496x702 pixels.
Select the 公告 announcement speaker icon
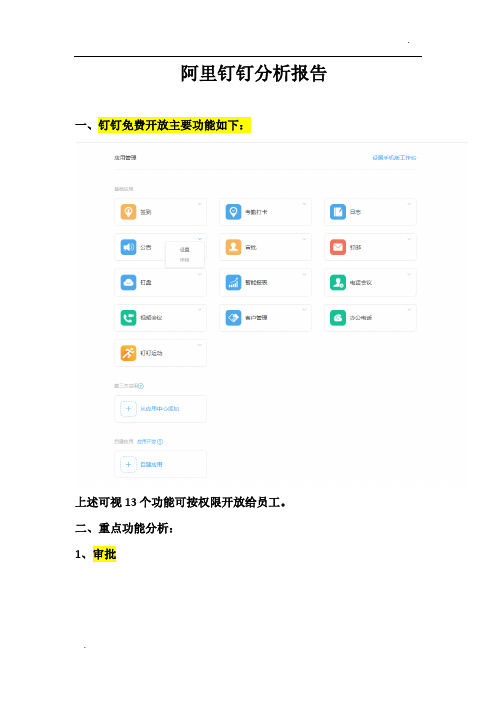point(128,247)
